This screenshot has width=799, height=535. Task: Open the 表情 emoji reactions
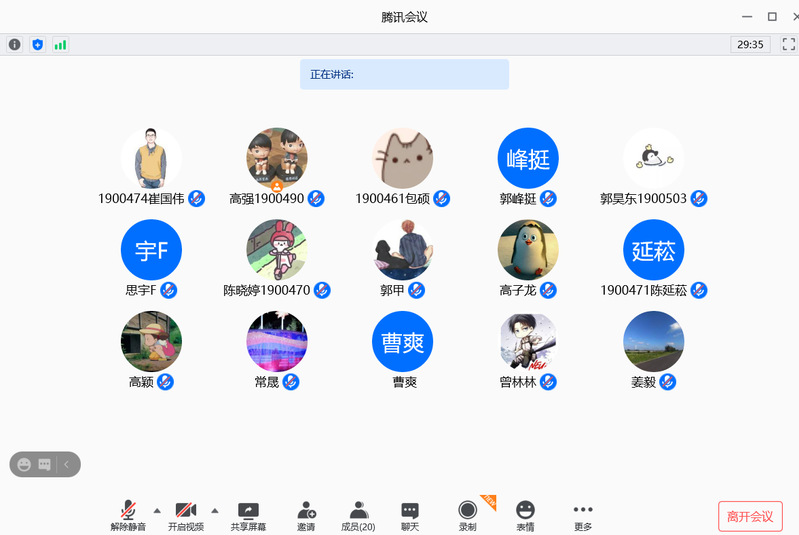(525, 513)
